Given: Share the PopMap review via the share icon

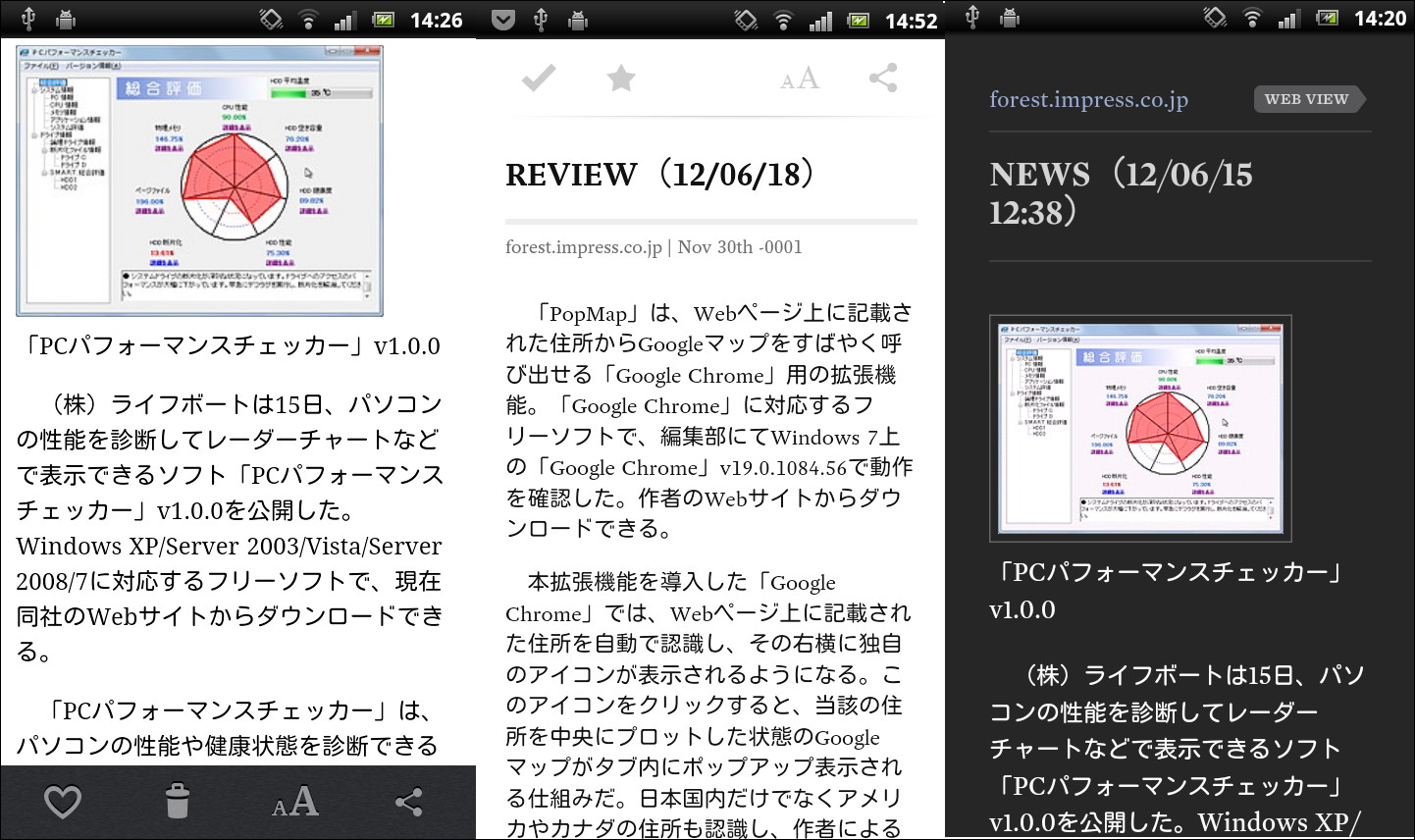Looking at the screenshot, I should point(884,78).
